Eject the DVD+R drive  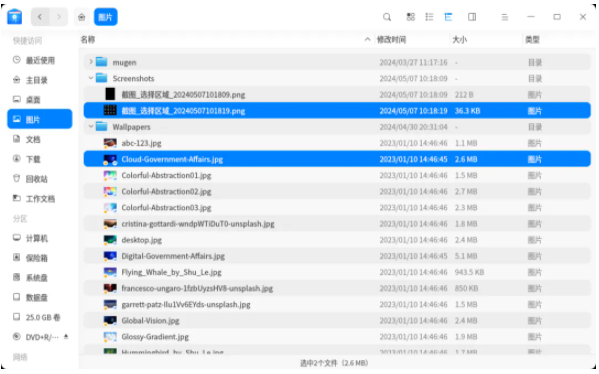(66, 337)
